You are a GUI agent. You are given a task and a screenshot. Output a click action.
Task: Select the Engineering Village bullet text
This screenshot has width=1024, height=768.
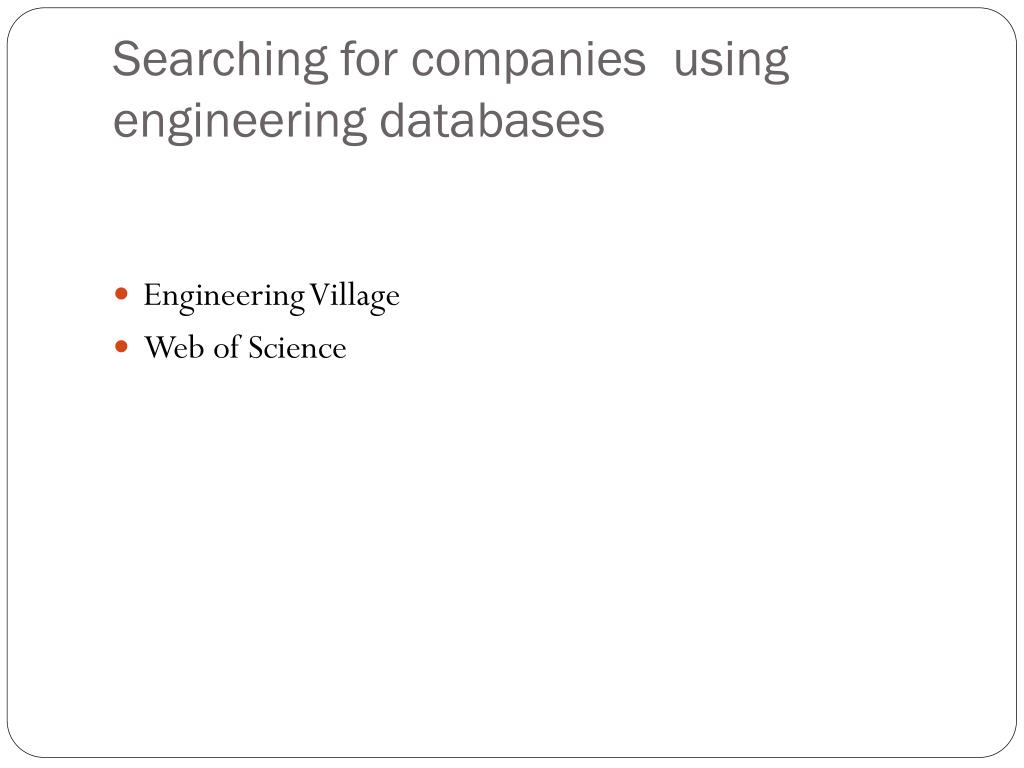271,296
